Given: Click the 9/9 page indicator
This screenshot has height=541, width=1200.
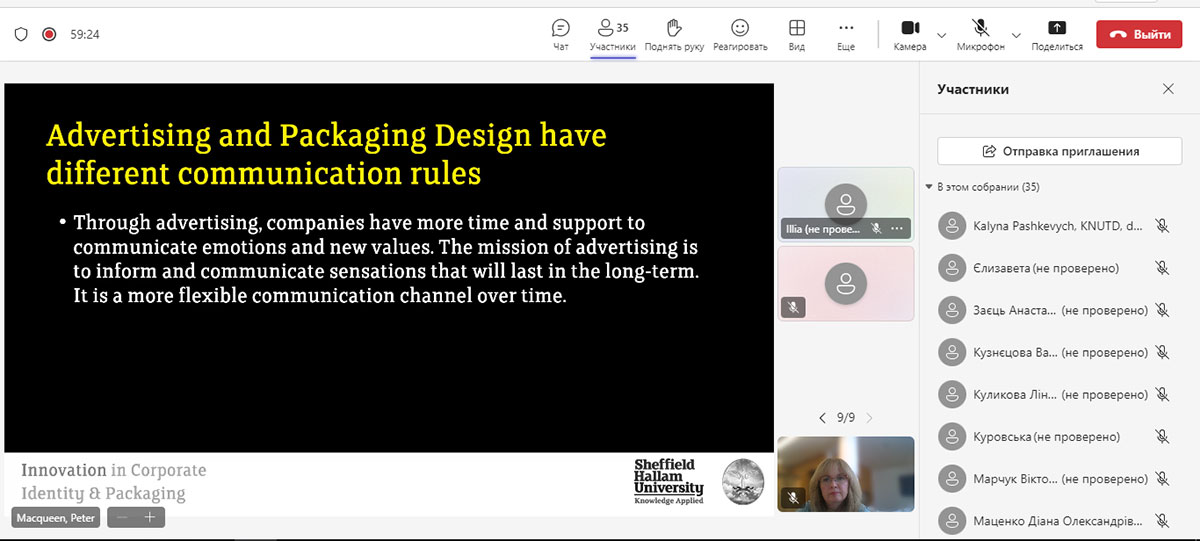Looking at the screenshot, I should 846,418.
